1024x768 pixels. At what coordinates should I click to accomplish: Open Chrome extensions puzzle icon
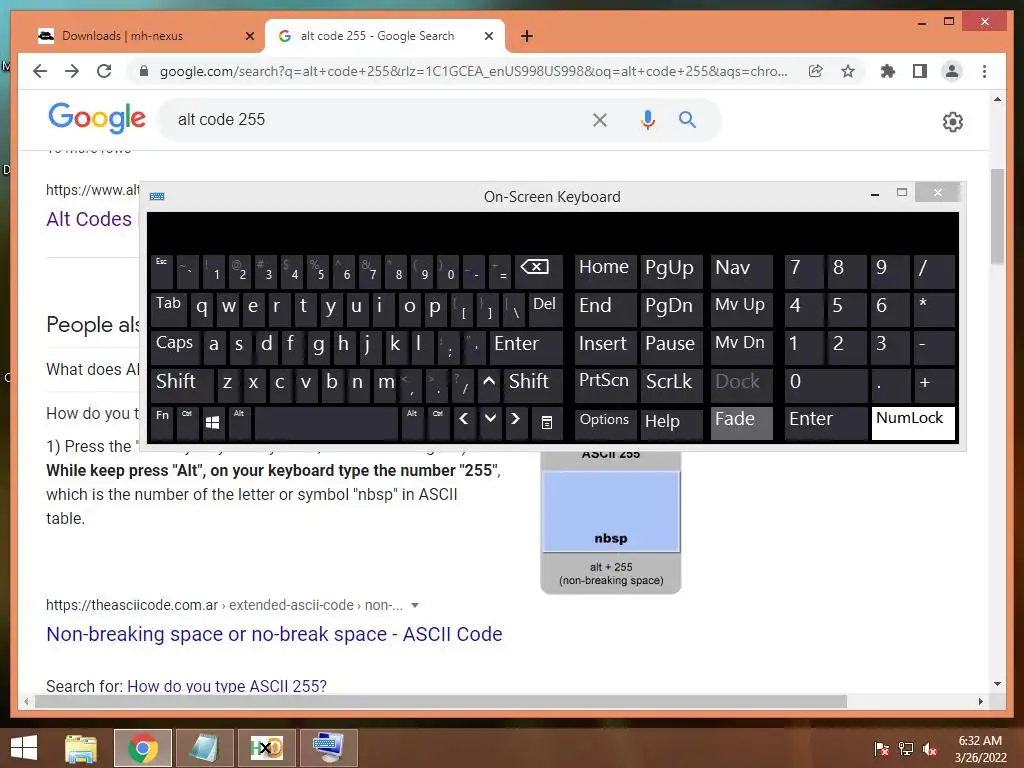tap(888, 71)
